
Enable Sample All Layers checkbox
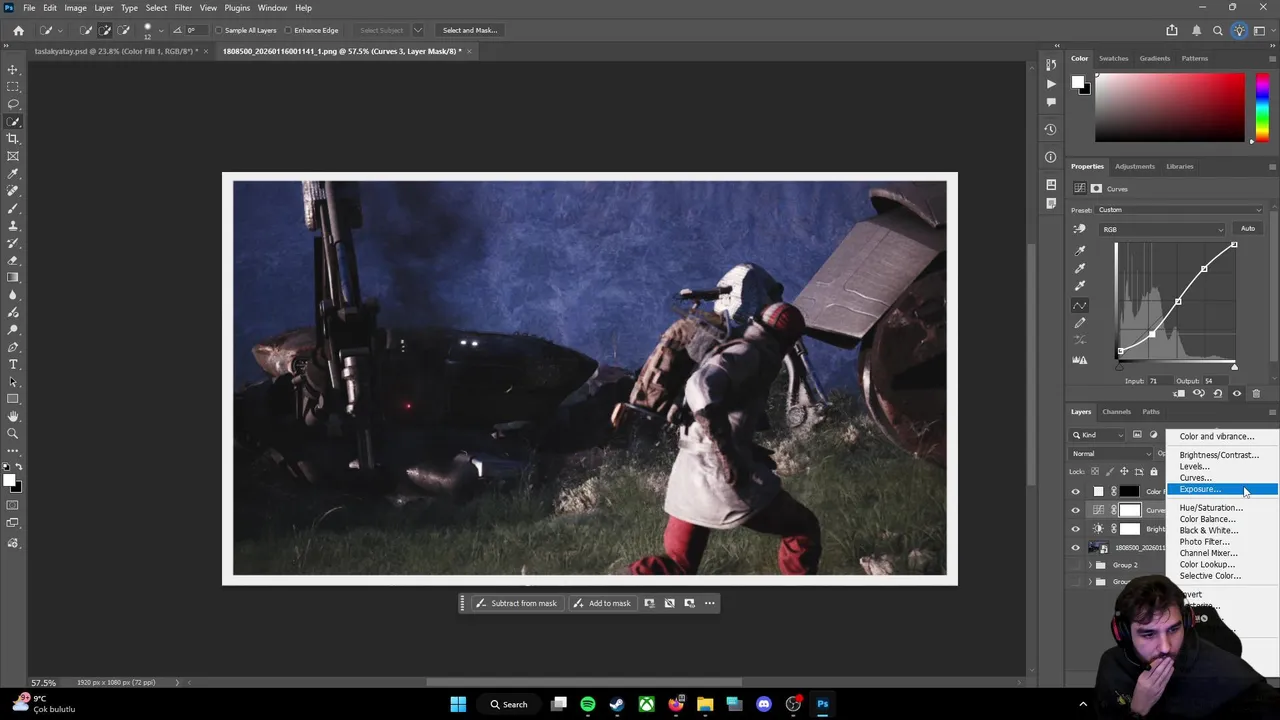point(219,30)
